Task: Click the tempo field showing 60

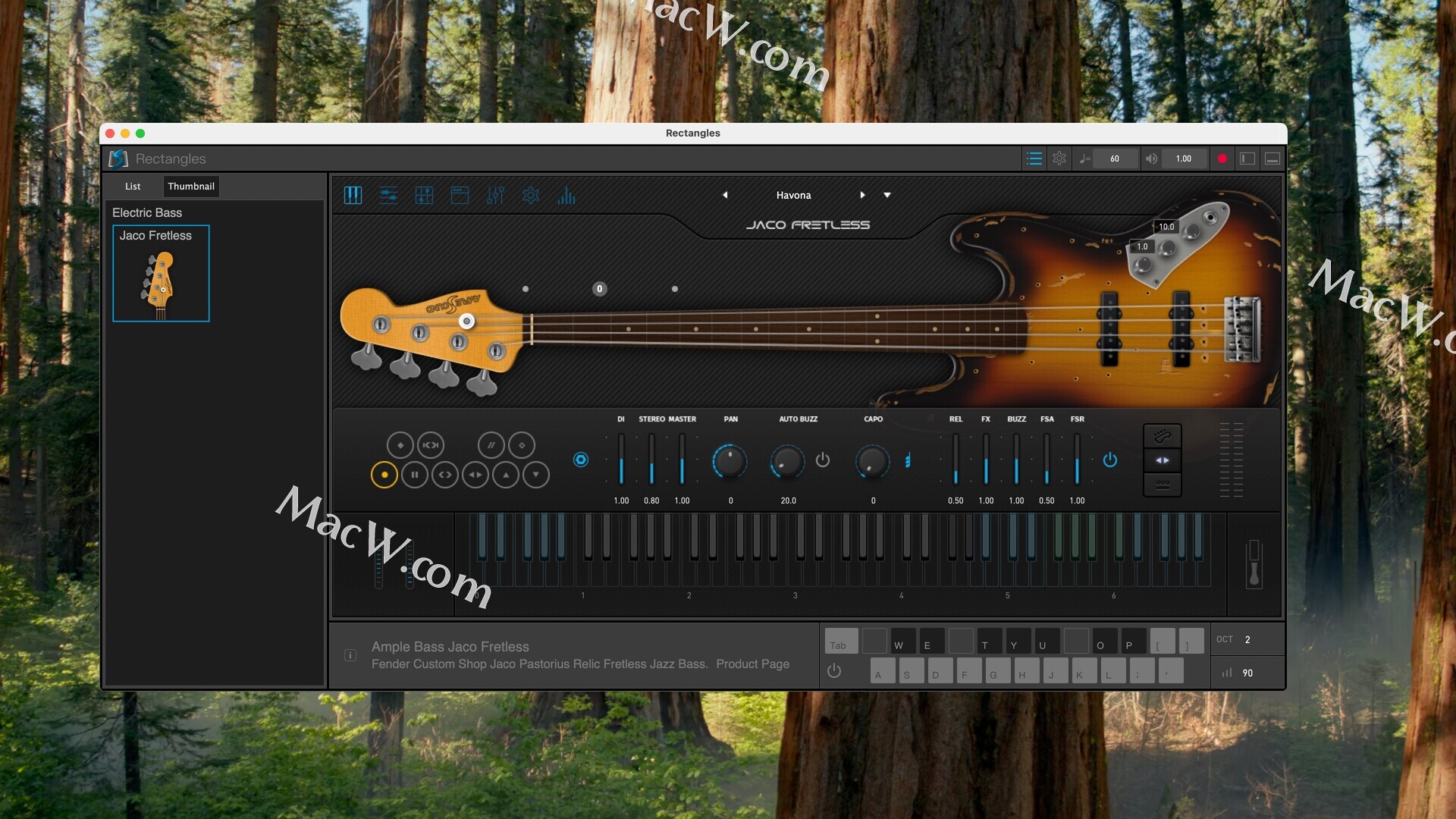Action: (x=1115, y=158)
